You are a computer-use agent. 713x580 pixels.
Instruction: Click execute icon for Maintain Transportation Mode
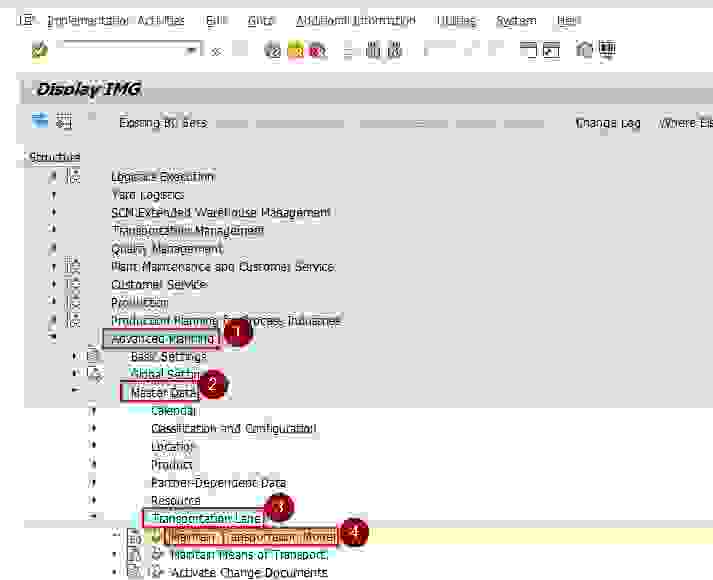pyautogui.click(x=156, y=538)
